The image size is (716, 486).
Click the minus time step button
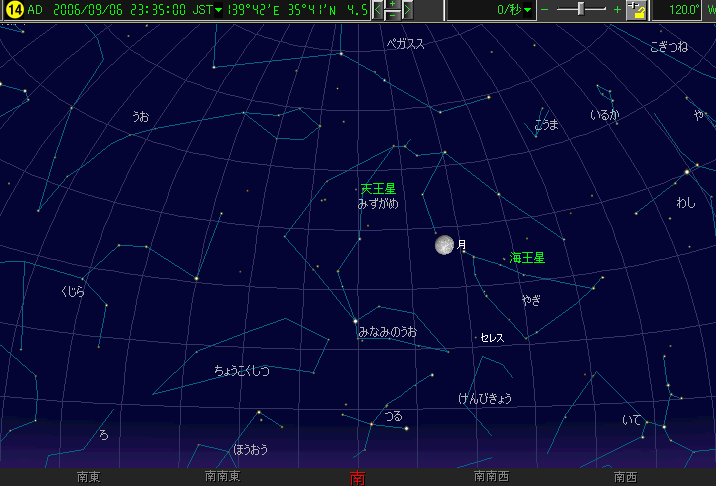[x=392, y=16]
